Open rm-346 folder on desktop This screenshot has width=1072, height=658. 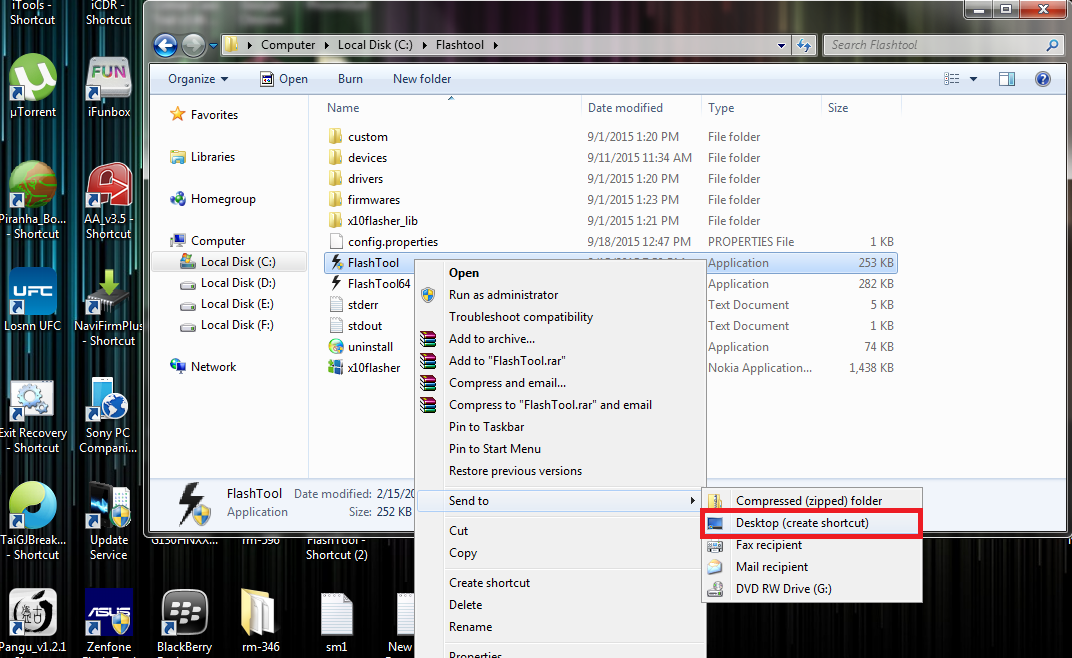[x=260, y=621]
